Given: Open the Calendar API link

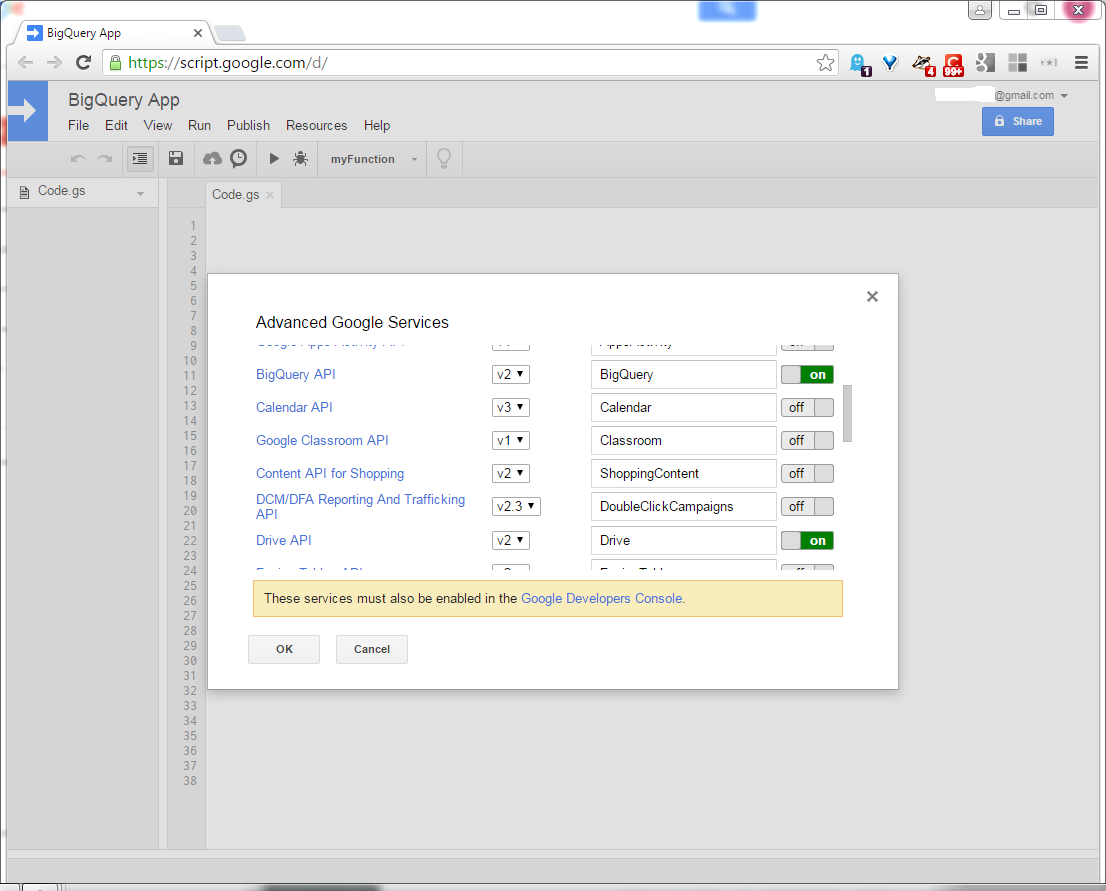Looking at the screenshot, I should [x=294, y=408].
